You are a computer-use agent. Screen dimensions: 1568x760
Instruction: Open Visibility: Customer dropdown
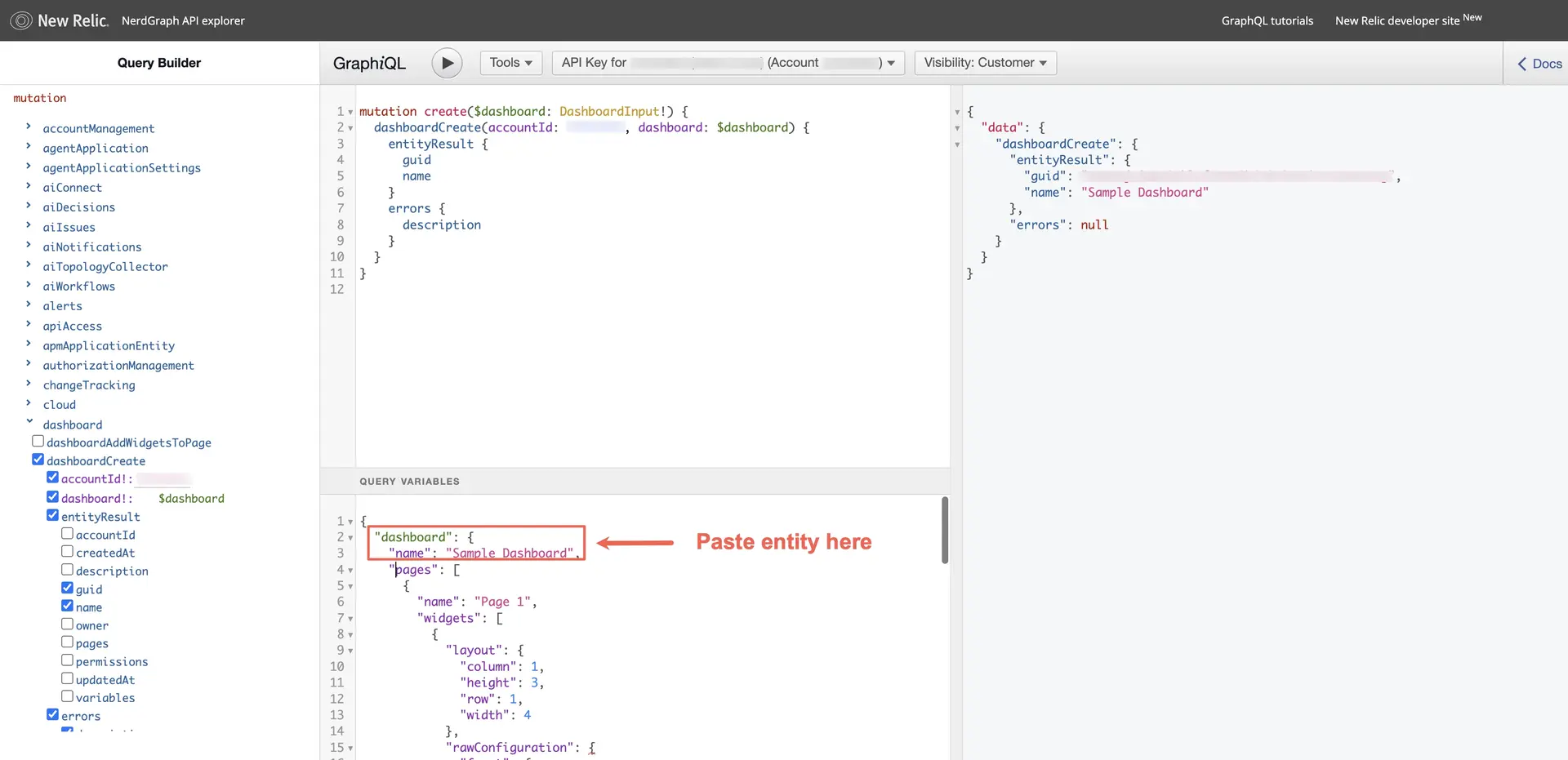point(985,63)
